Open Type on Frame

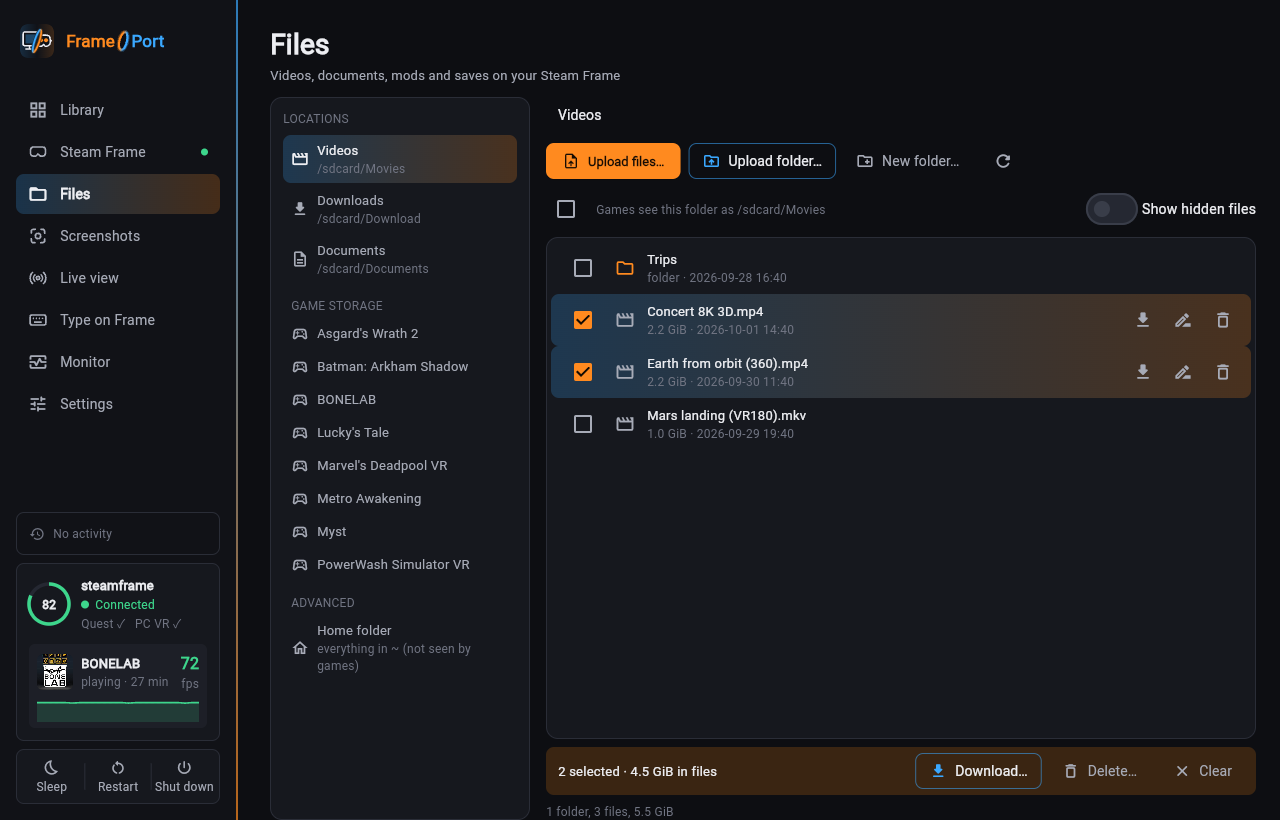(118, 320)
